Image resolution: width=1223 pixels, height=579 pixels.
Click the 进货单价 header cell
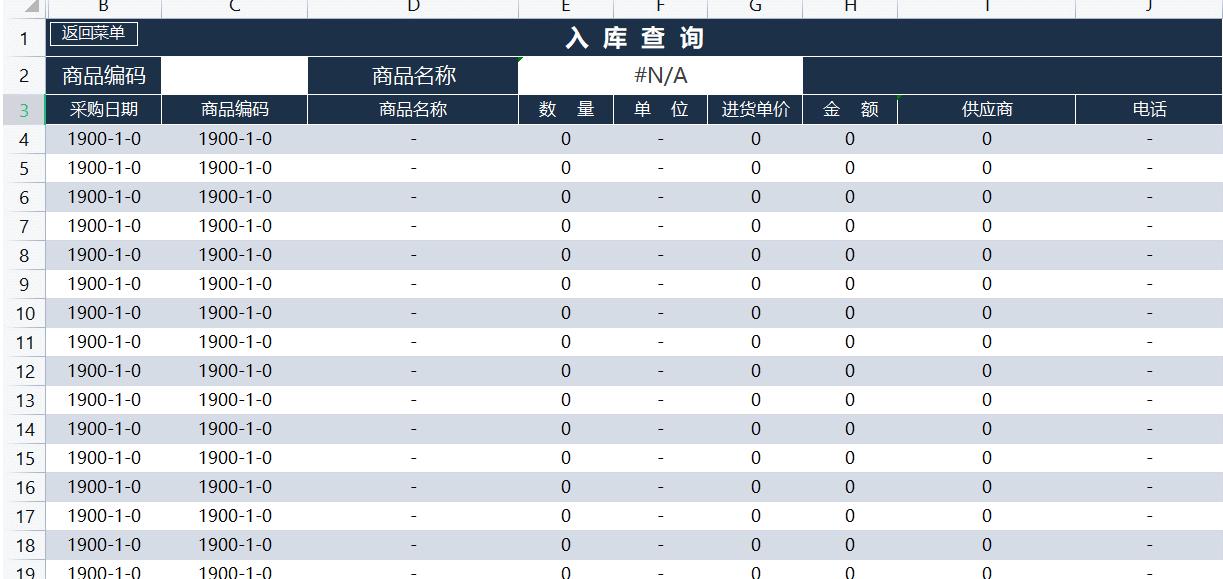[756, 110]
